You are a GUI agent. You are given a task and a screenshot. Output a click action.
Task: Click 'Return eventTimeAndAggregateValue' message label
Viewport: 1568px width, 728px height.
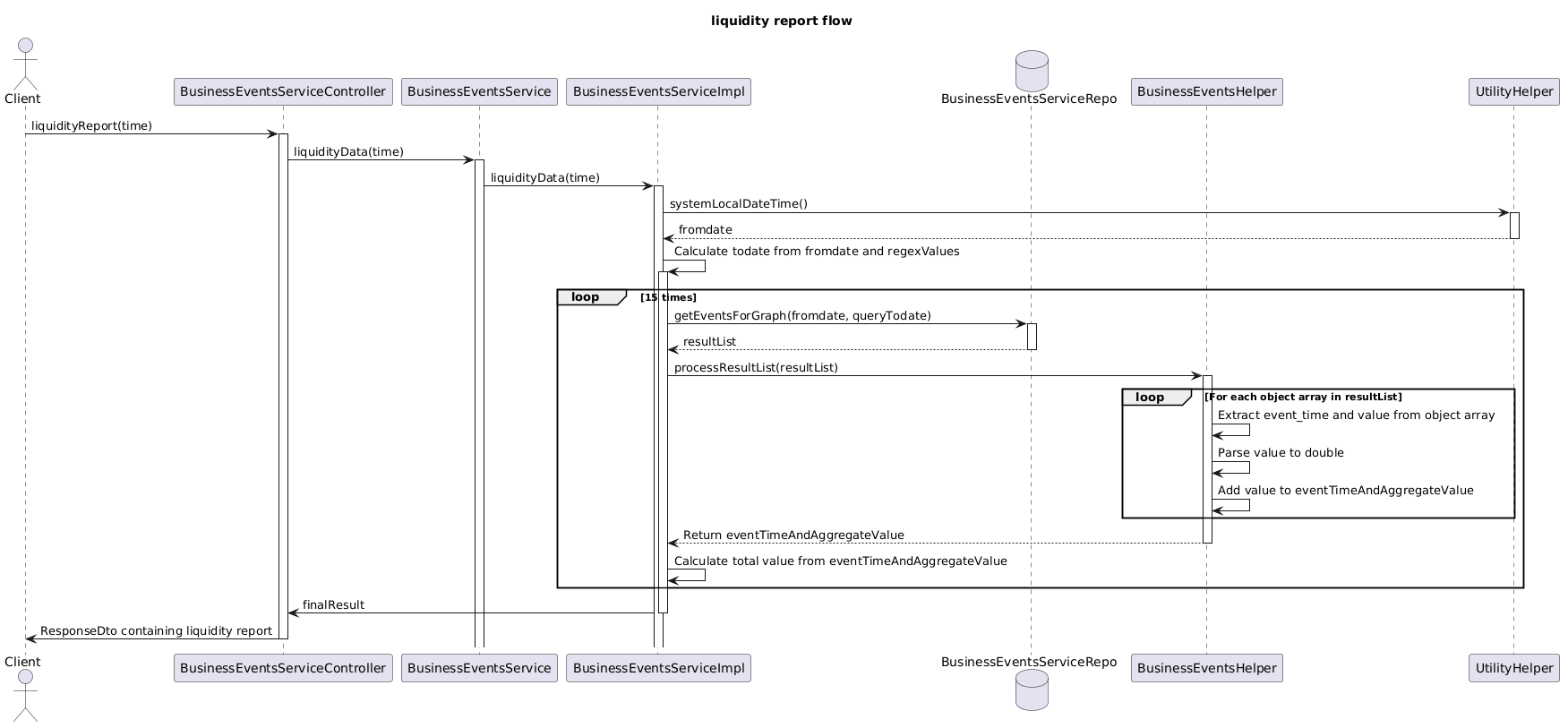793,535
